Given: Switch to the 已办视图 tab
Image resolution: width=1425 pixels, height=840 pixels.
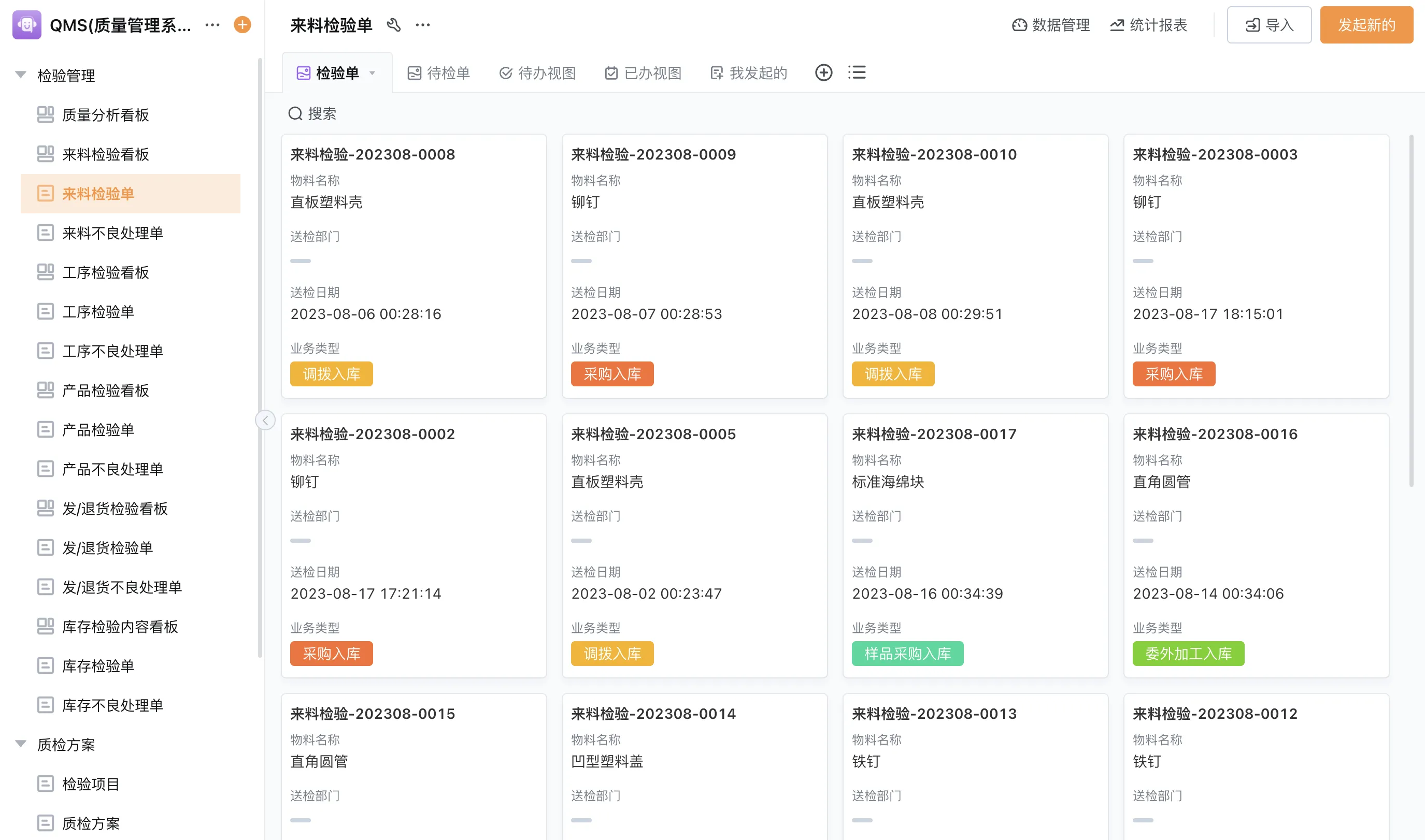Looking at the screenshot, I should [x=643, y=73].
